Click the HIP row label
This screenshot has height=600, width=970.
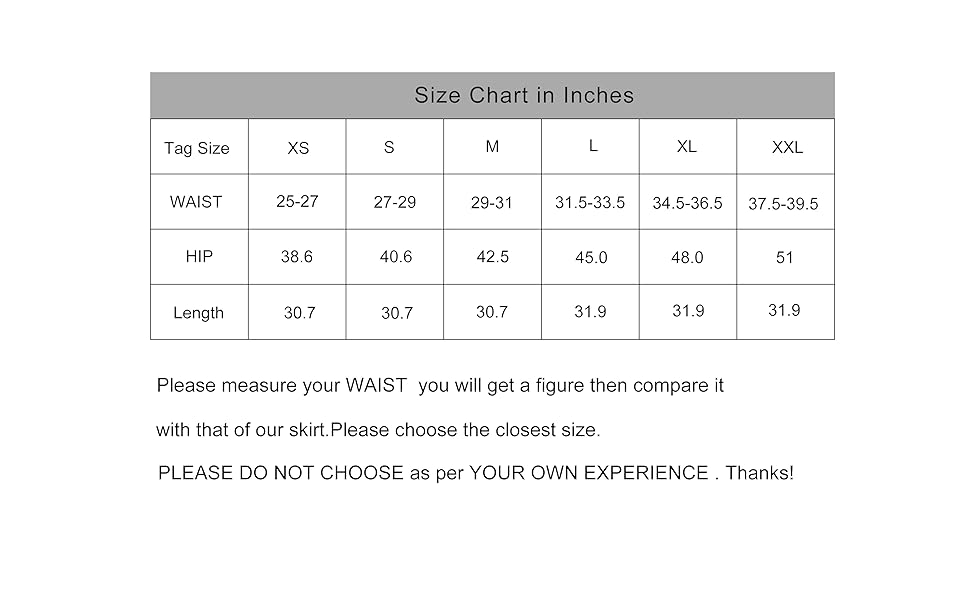click(x=199, y=257)
